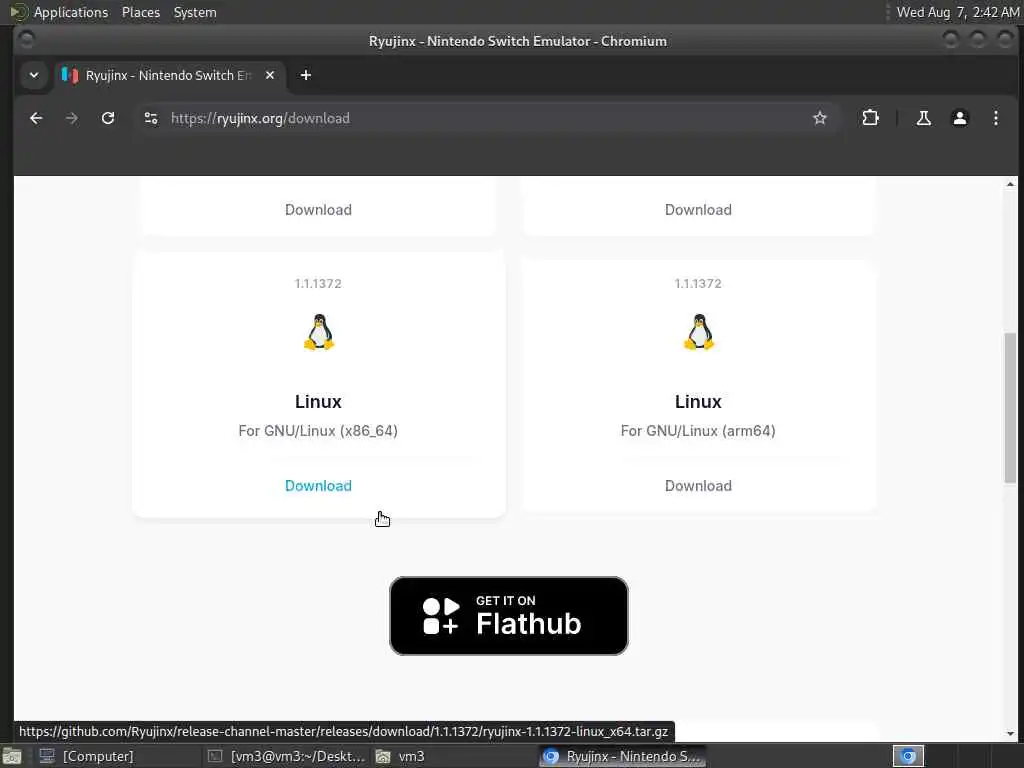Select the Ryujinx - Nintendo Switch Emulator tab
Screen dimensions: 1024x768
click(168, 75)
